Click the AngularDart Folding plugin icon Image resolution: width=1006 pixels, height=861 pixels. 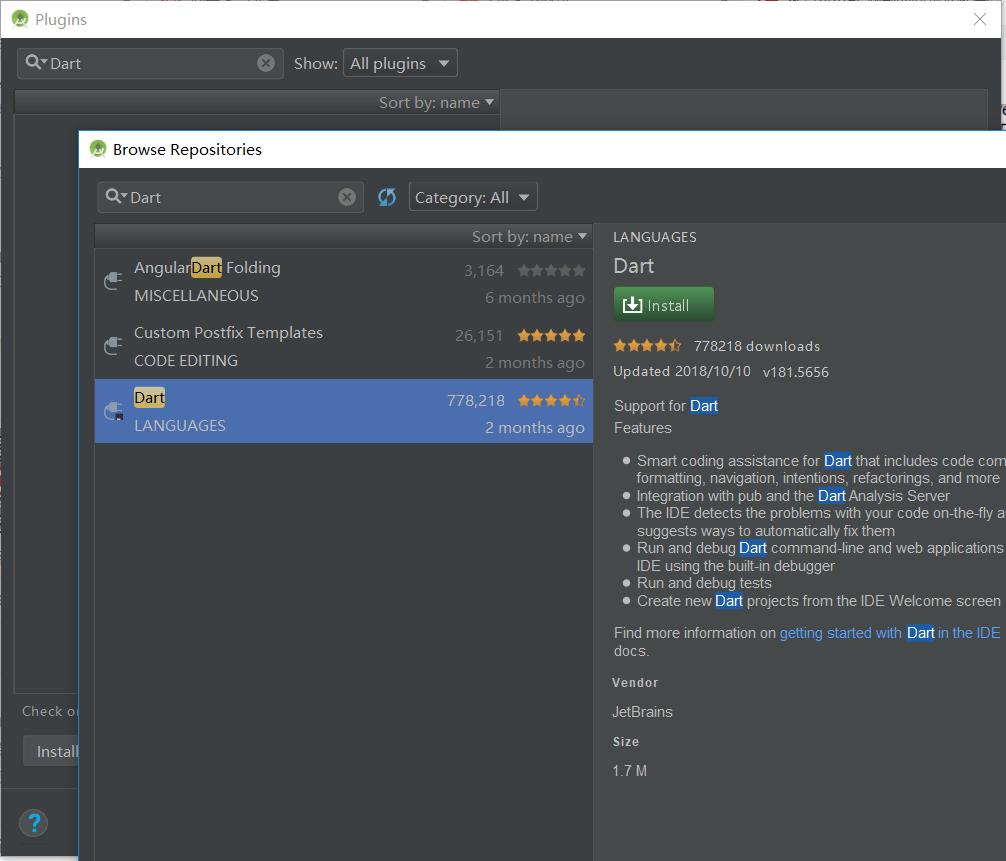pyautogui.click(x=114, y=280)
